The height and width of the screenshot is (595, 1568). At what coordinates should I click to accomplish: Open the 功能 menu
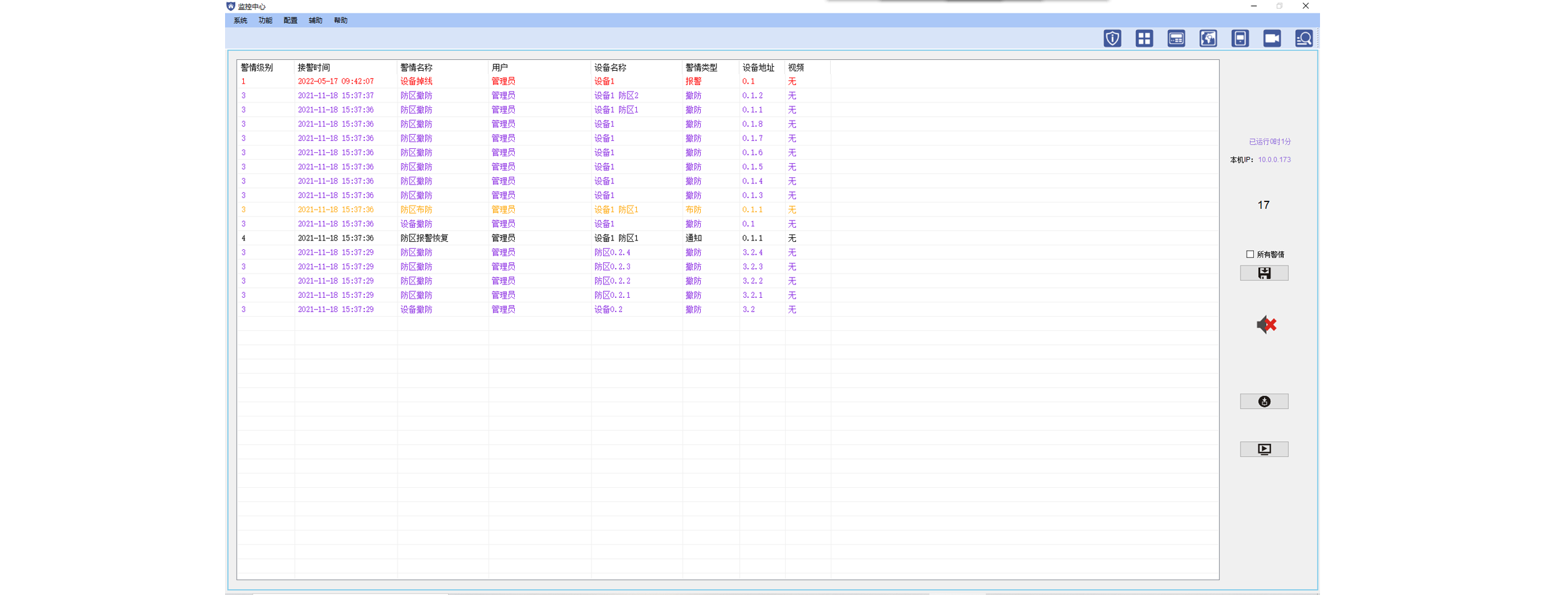click(x=265, y=21)
